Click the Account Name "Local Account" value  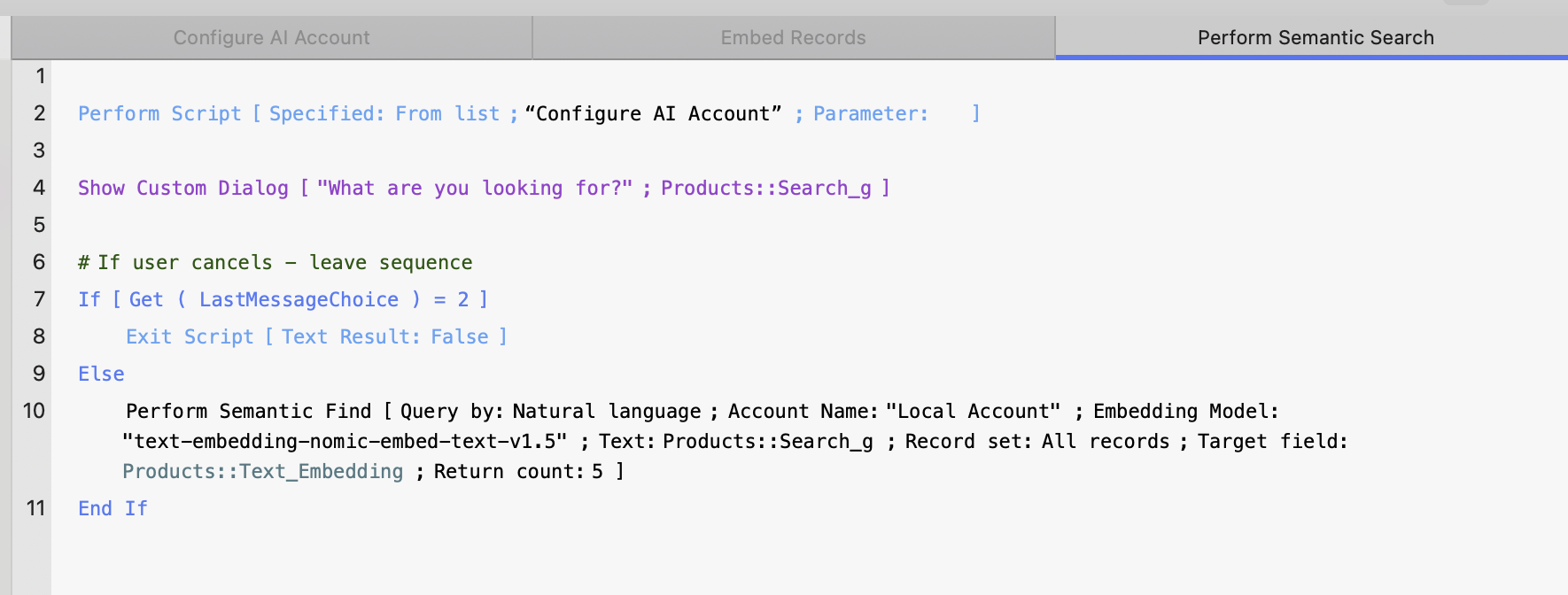973,411
